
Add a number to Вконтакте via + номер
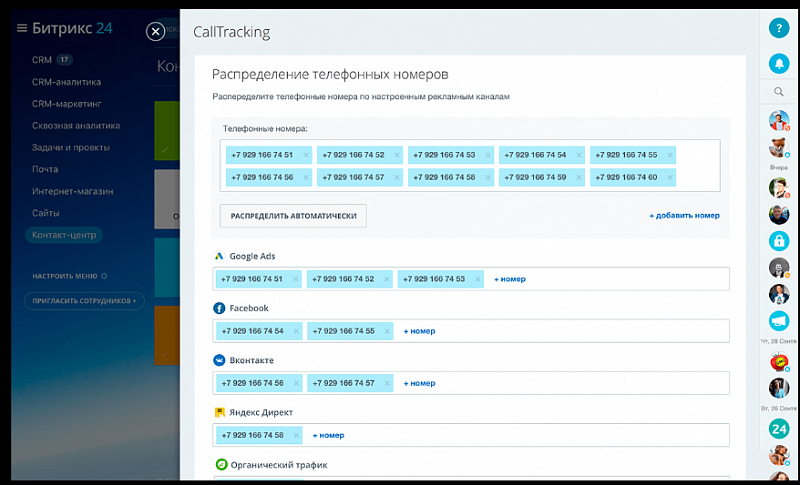(419, 383)
